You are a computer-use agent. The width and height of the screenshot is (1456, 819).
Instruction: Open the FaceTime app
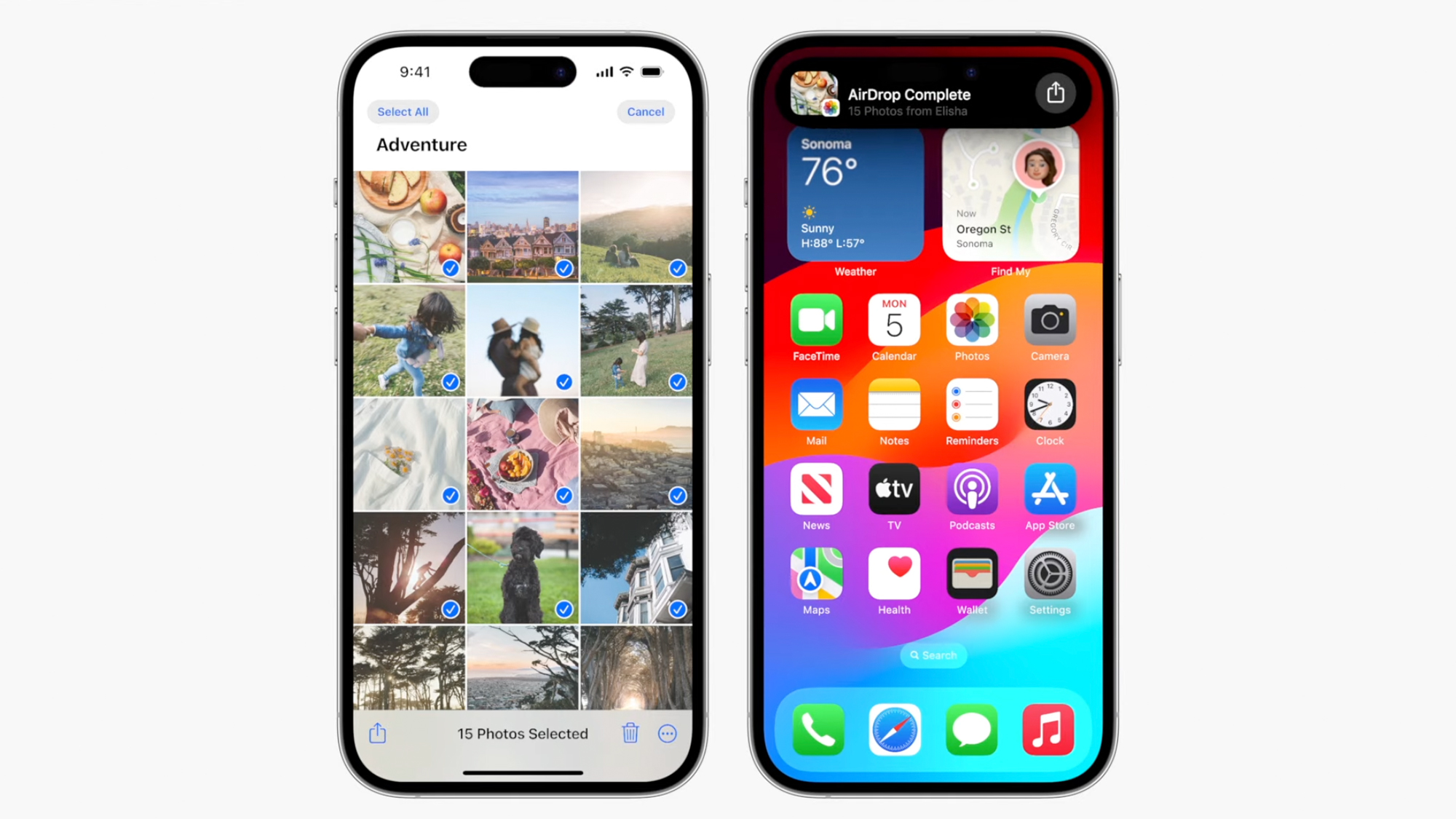tap(816, 320)
